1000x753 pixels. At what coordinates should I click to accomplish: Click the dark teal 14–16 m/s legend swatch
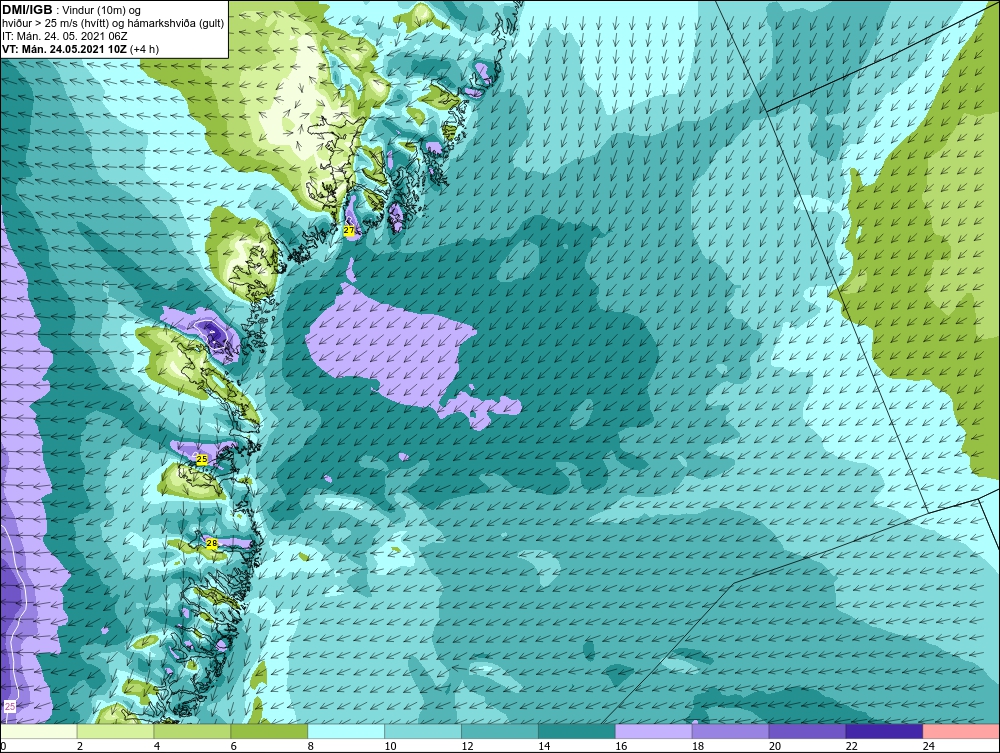[577, 731]
